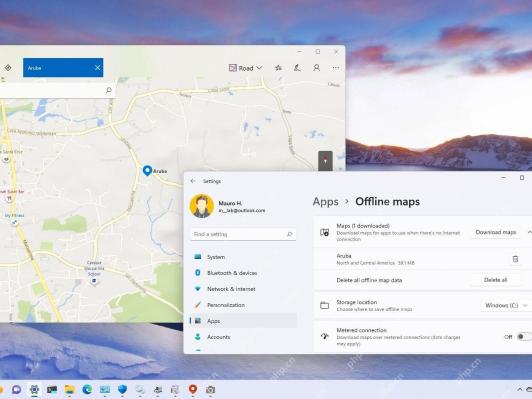Screen dimensions: 532x399
Task: Toggle Metered connection switch
Action: (x=524, y=337)
